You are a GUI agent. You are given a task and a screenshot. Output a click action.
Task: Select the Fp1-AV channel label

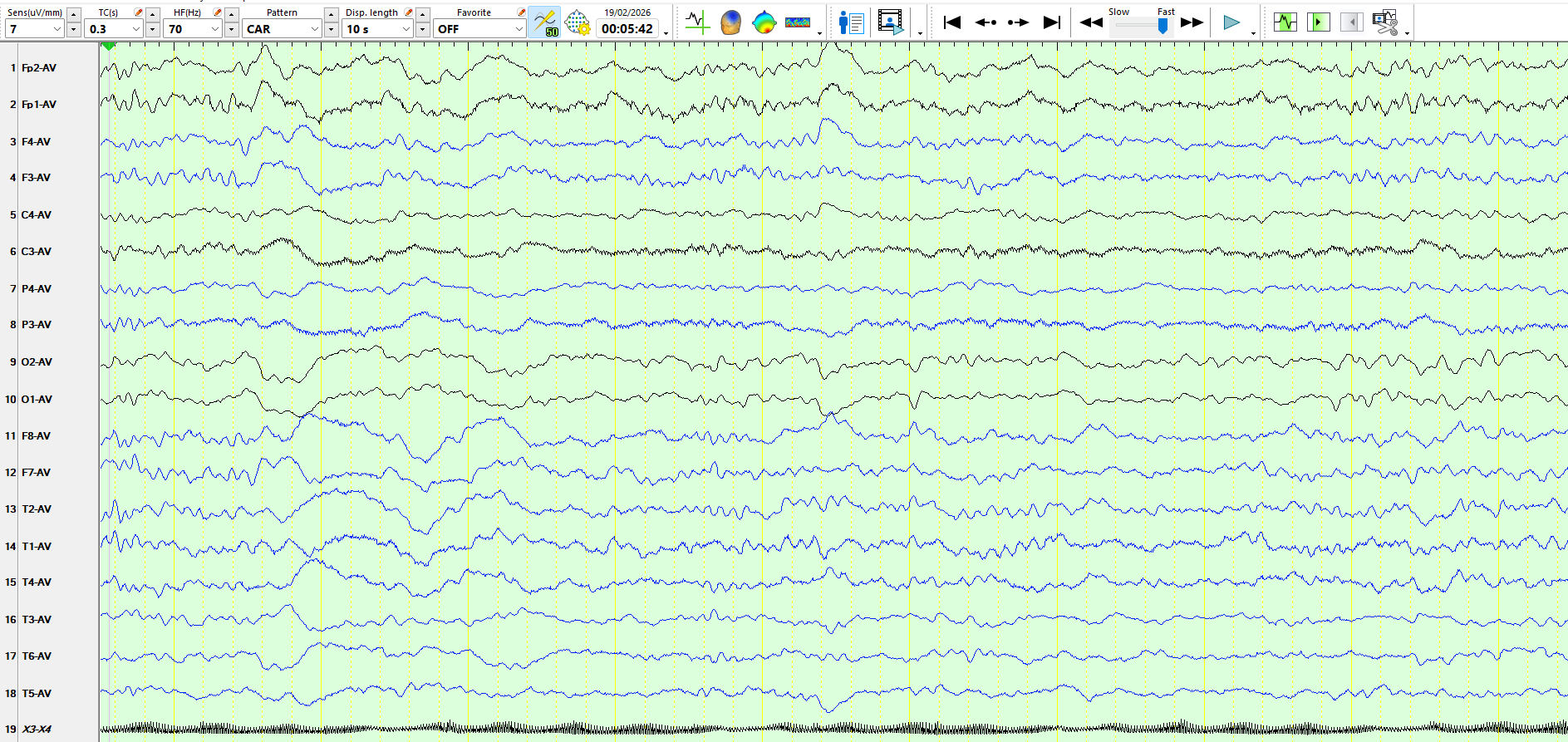click(x=39, y=105)
